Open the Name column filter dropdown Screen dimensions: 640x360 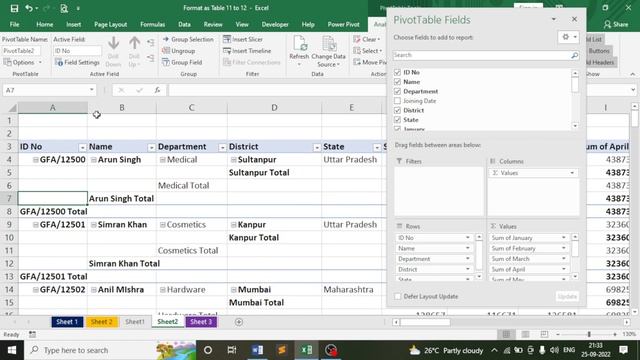[151, 147]
